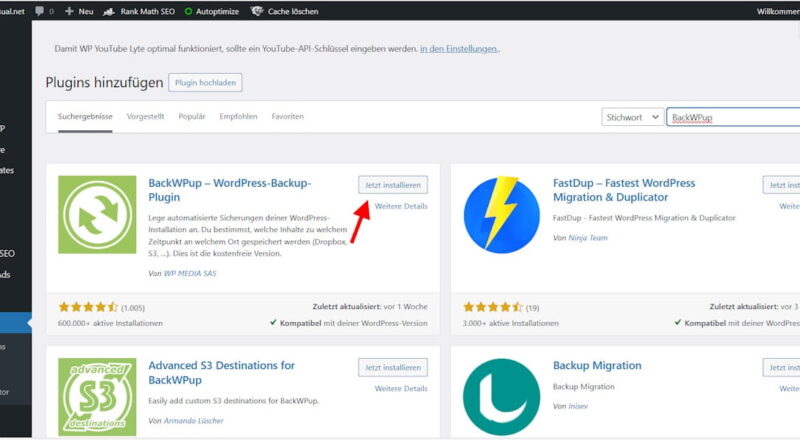Install Advanced S3 Destinations plugin

tap(393, 368)
